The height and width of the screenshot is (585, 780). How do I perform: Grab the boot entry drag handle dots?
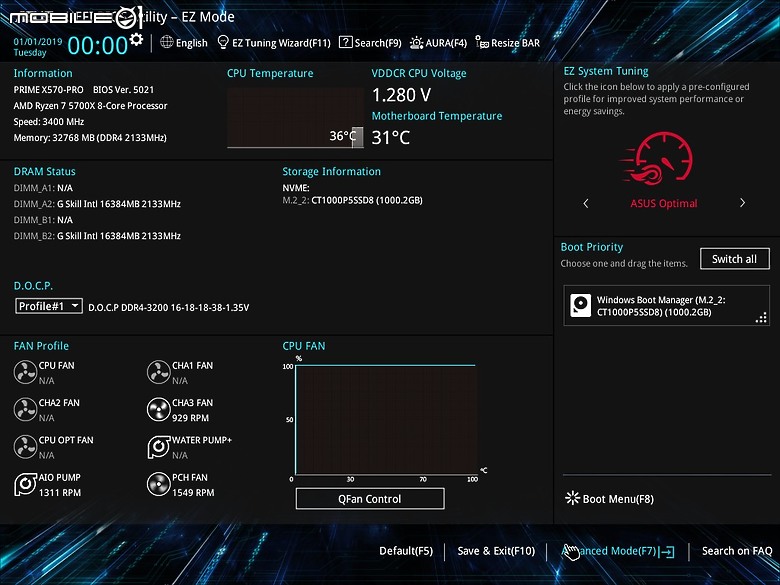click(x=761, y=317)
